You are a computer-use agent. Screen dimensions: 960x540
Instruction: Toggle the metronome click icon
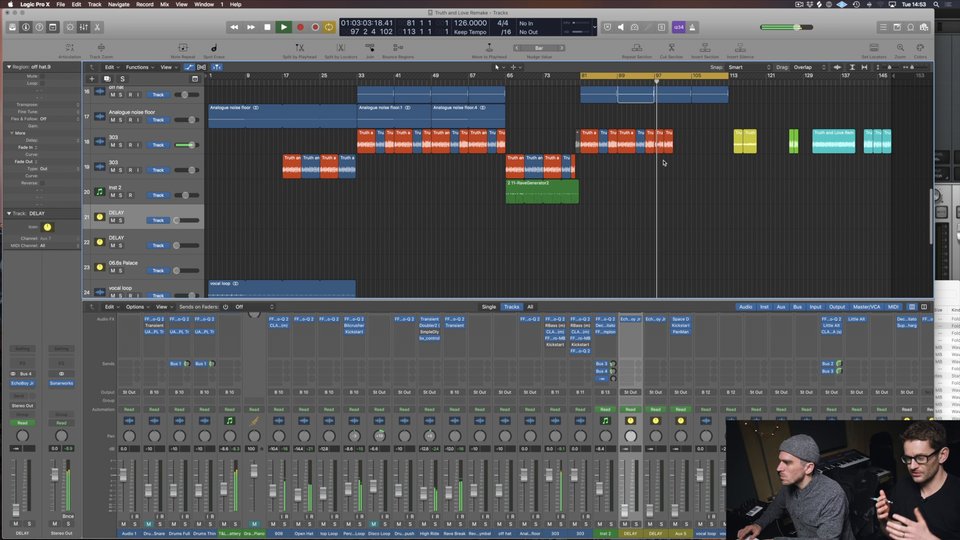click(692, 27)
